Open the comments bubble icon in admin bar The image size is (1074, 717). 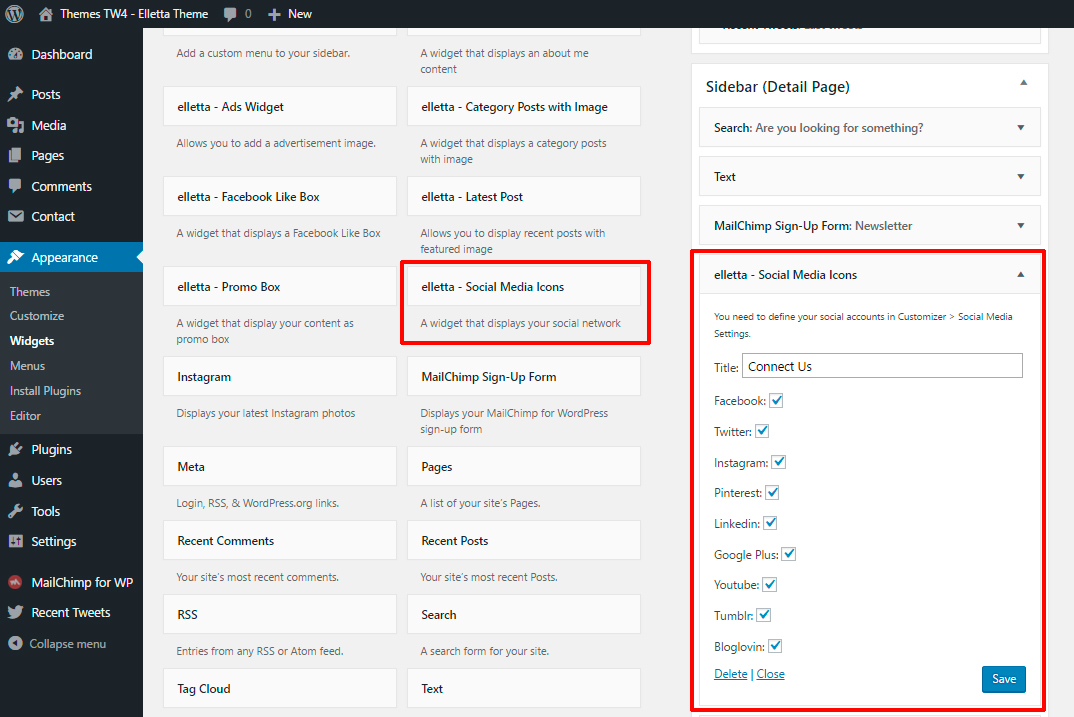tap(230, 14)
